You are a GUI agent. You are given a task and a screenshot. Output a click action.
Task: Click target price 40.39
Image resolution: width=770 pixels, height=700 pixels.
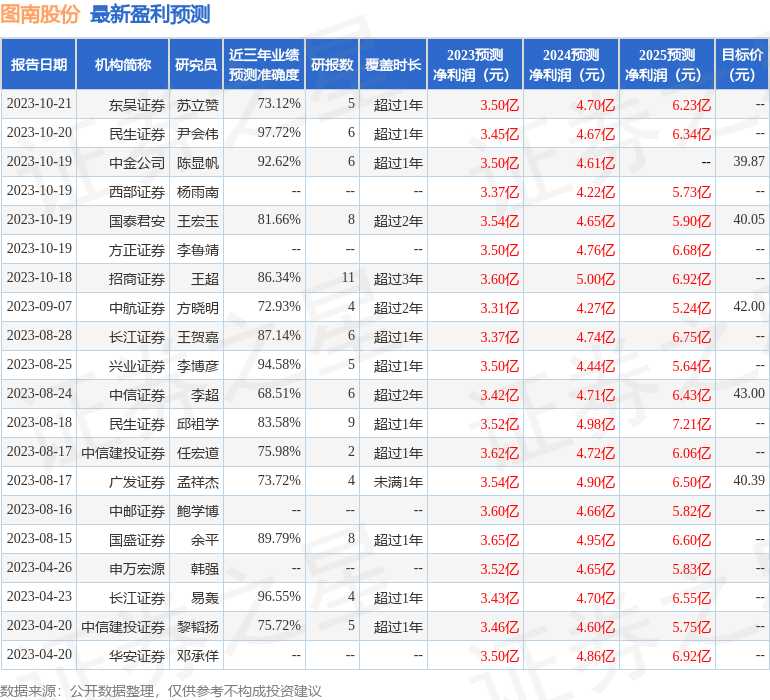[x=749, y=480]
